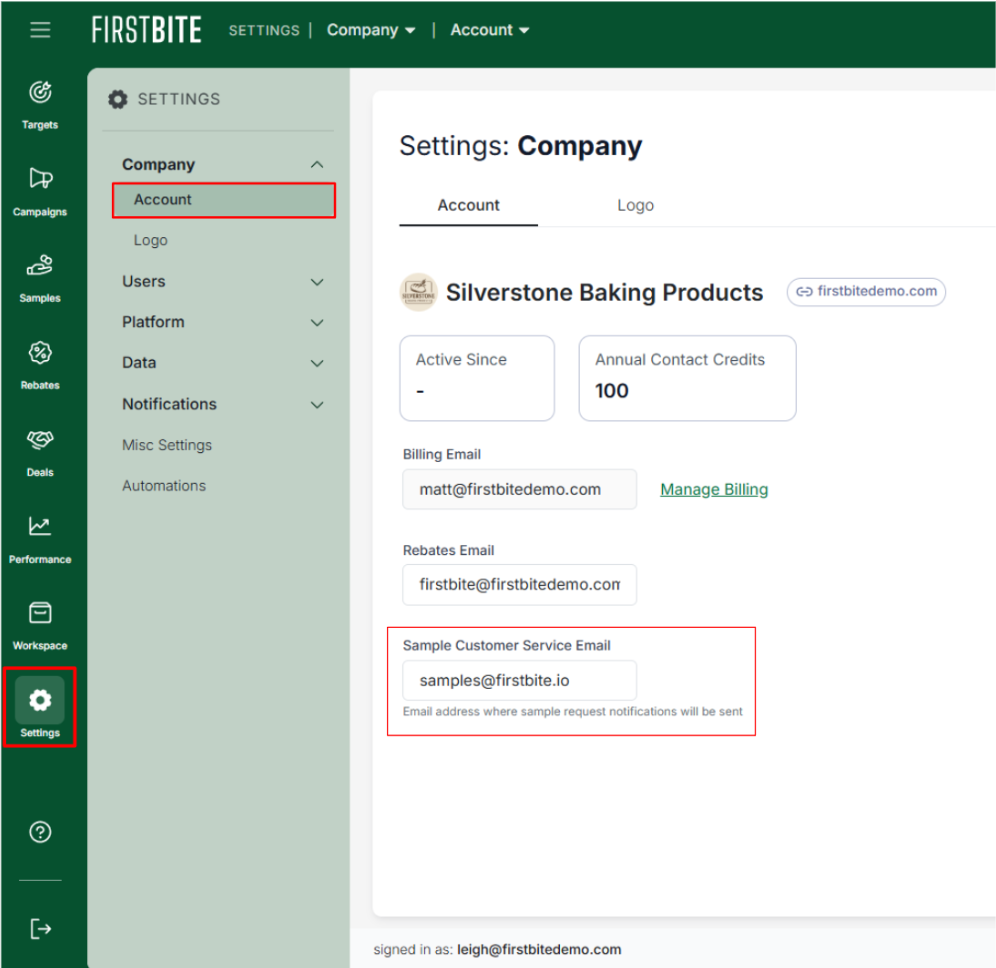The image size is (996, 968).
Task: Open the firstbitedemo.com website link
Action: pyautogui.click(x=866, y=292)
